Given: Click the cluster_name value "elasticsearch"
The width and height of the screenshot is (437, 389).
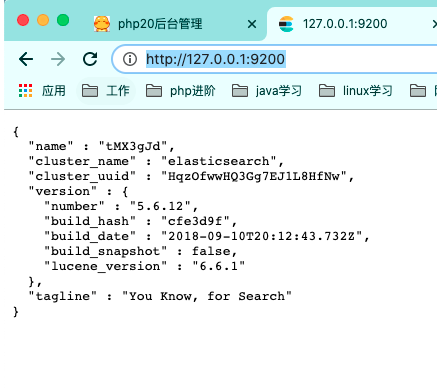Looking at the screenshot, I should [219, 161].
